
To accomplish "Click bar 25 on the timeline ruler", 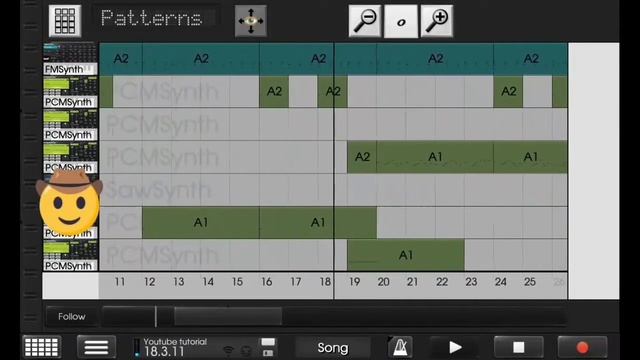I will tap(530, 282).
